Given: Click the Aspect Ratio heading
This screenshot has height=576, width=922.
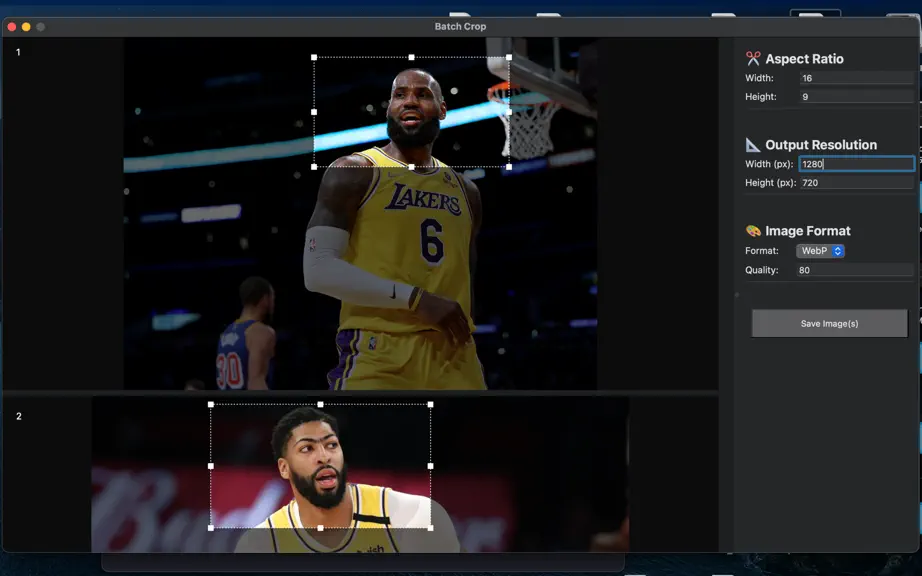Looking at the screenshot, I should click(x=804, y=59).
